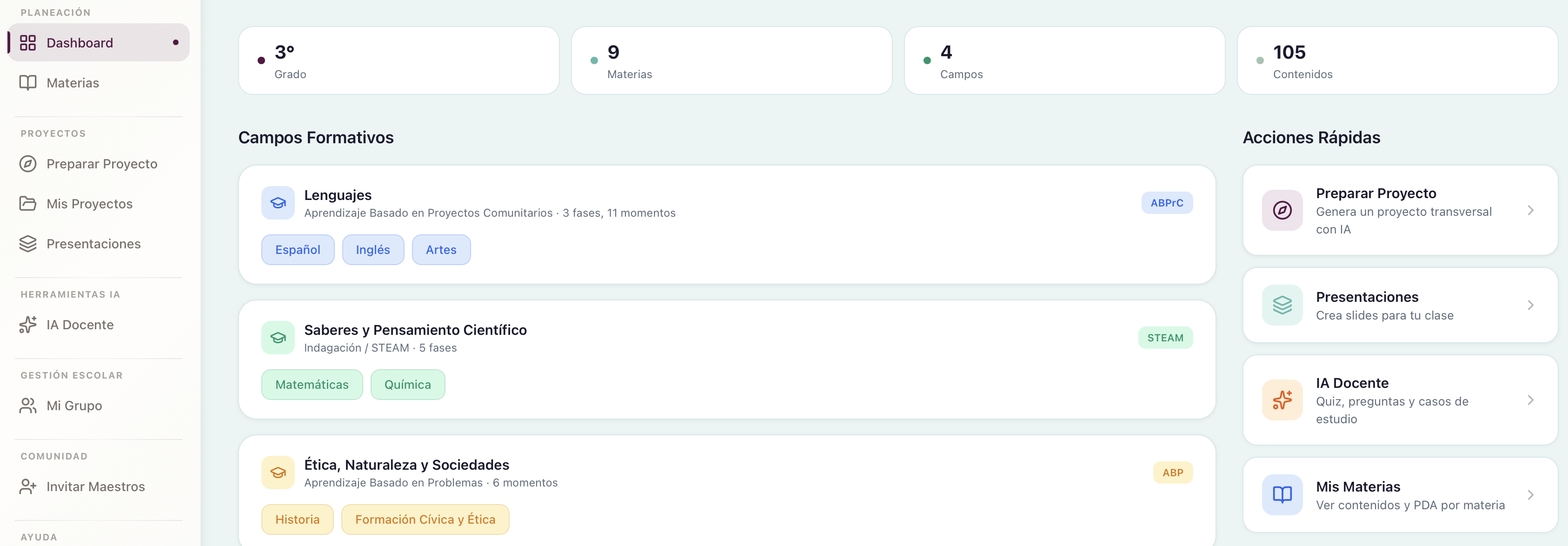
Task: Open the Dashboard panel icon
Action: coord(28,43)
